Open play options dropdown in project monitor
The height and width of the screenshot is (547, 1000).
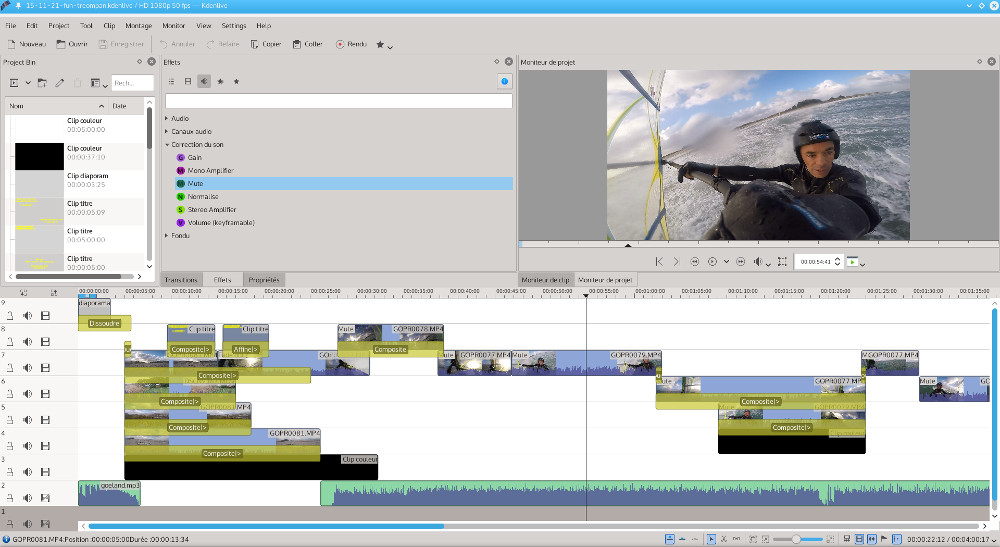[x=726, y=261]
